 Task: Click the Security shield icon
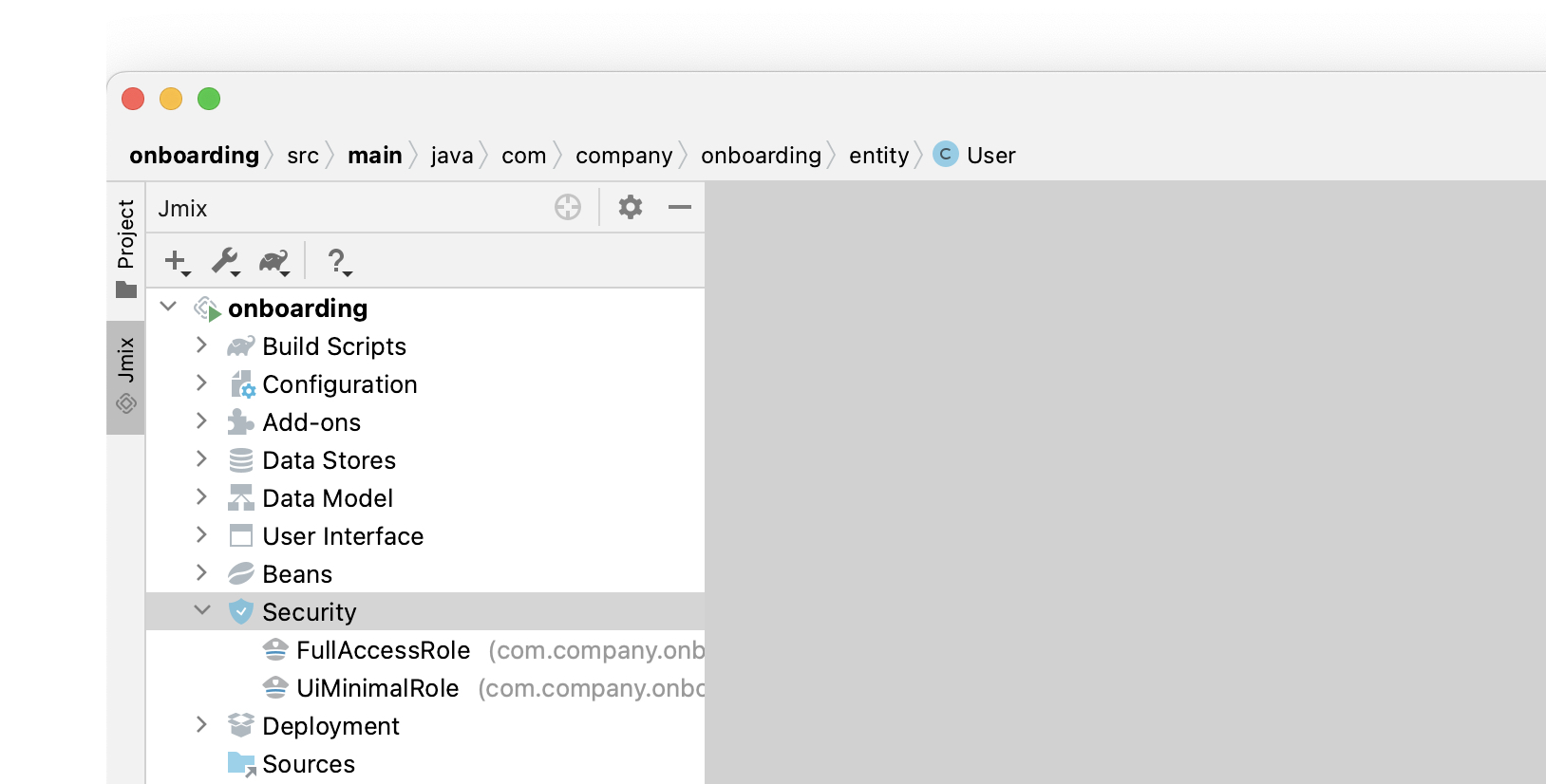pyautogui.click(x=241, y=612)
